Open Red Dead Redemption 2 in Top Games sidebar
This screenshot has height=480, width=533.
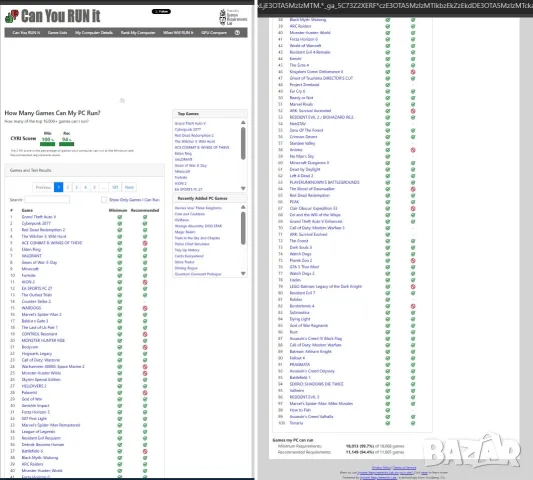point(194,135)
